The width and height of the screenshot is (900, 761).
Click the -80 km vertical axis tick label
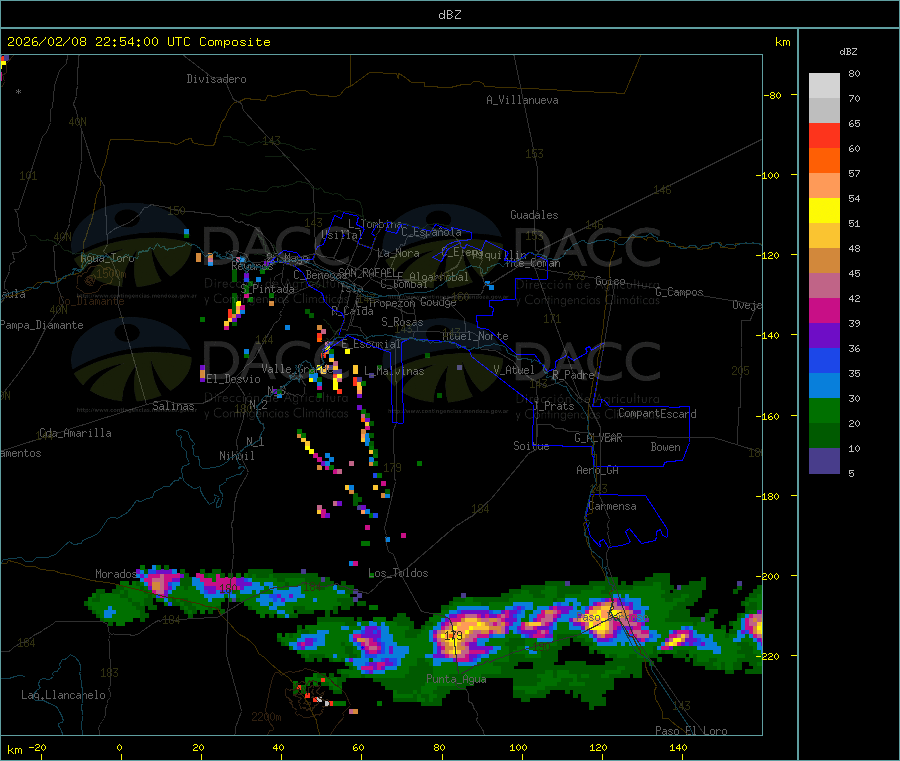tap(772, 95)
